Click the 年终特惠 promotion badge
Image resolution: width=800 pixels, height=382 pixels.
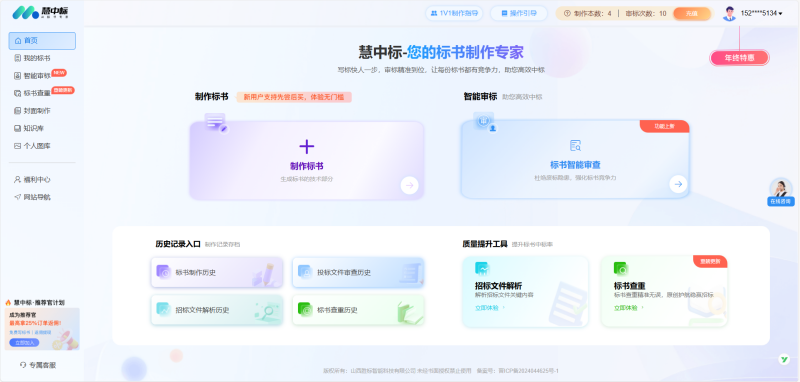(x=739, y=58)
